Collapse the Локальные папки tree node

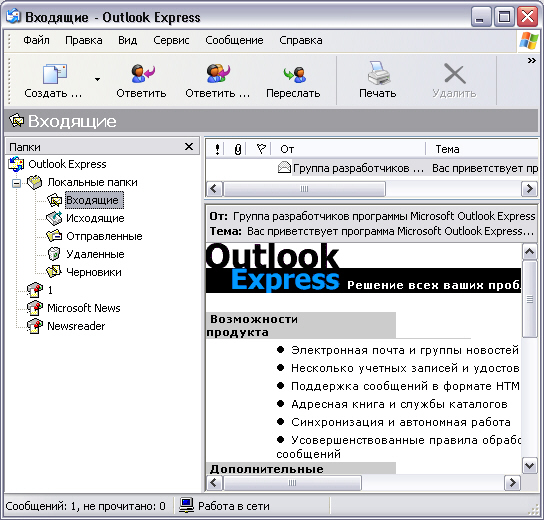(x=16, y=183)
